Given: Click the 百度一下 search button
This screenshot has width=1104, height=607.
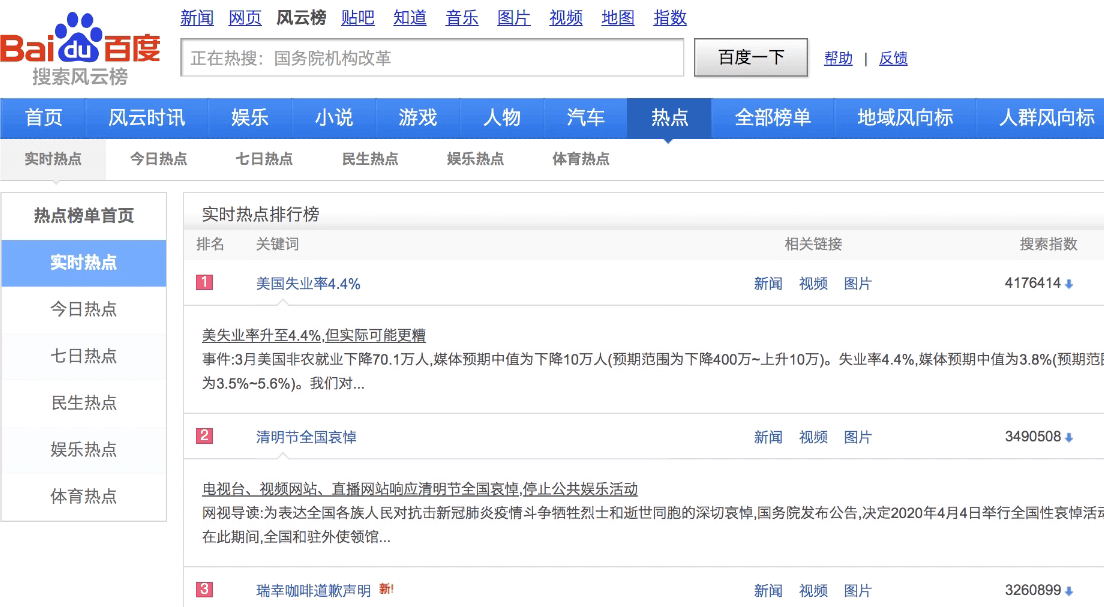Looking at the screenshot, I should pyautogui.click(x=751, y=57).
